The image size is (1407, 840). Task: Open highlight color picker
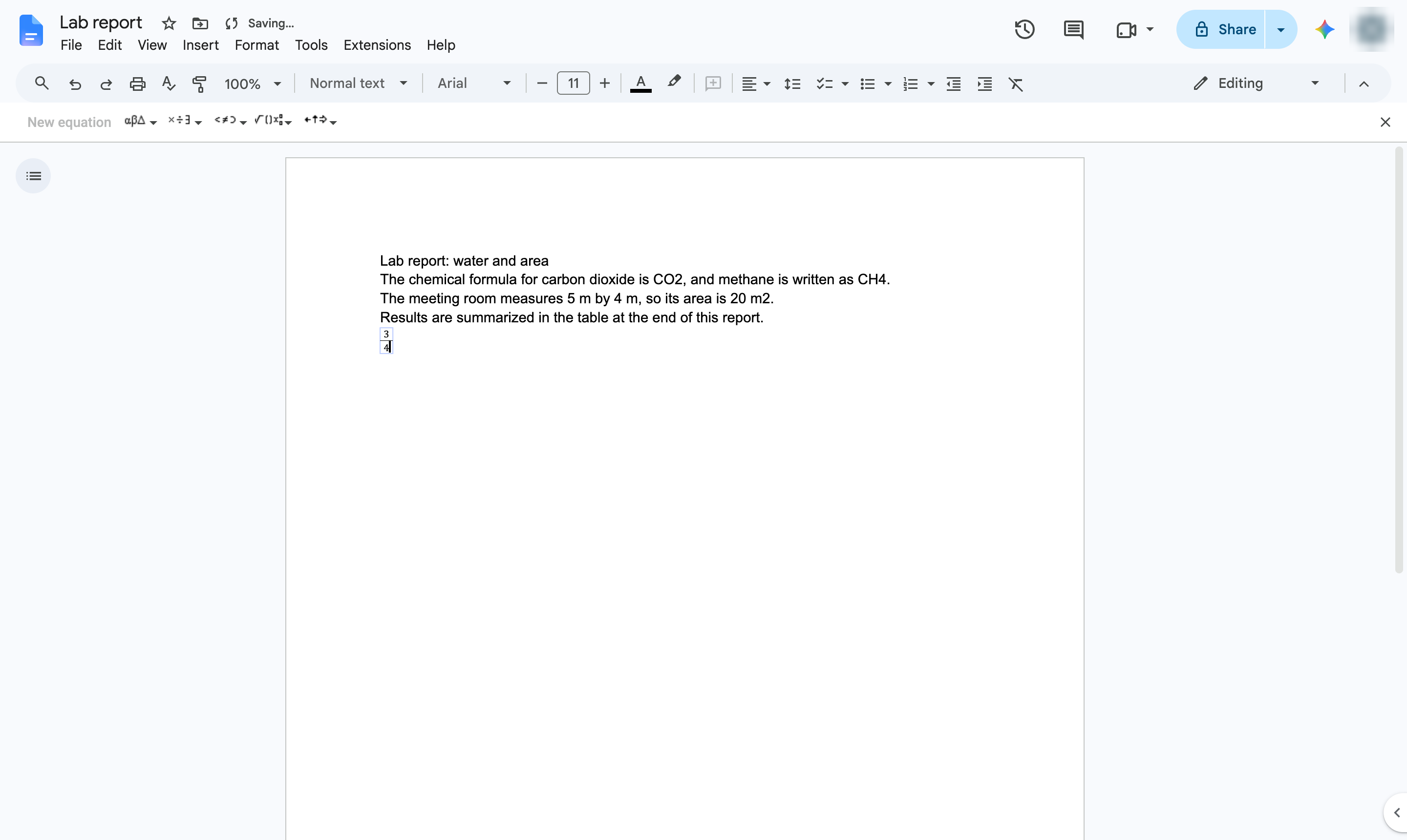[x=674, y=82]
